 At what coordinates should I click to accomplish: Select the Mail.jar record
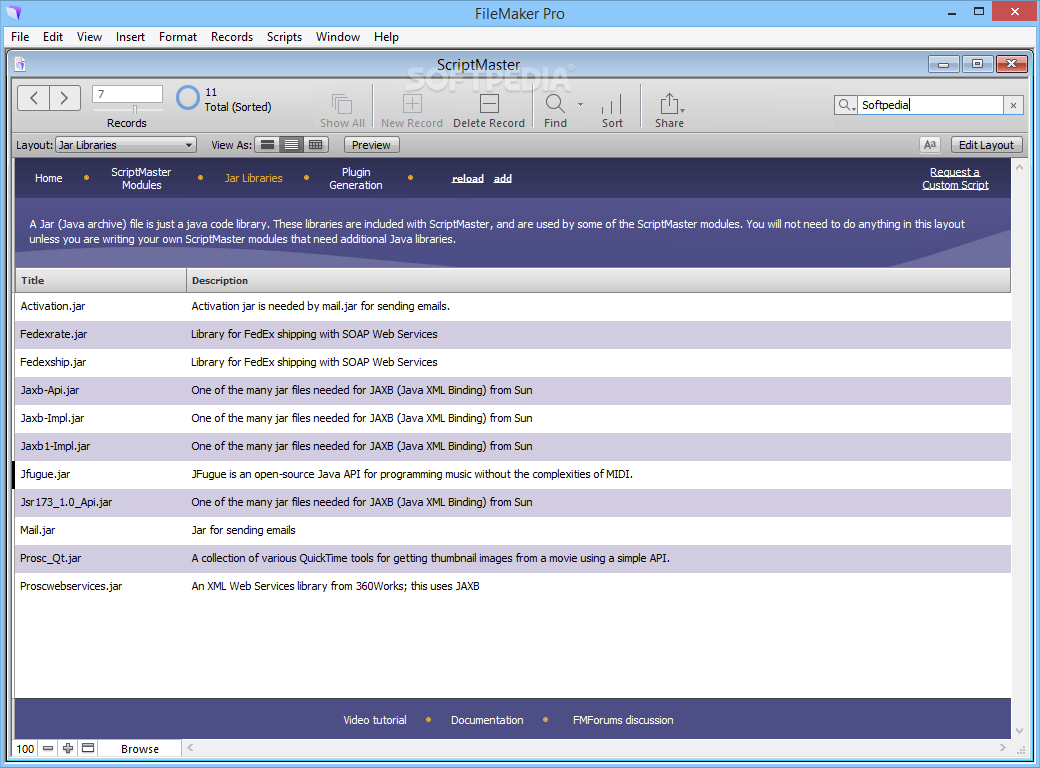click(x=513, y=530)
